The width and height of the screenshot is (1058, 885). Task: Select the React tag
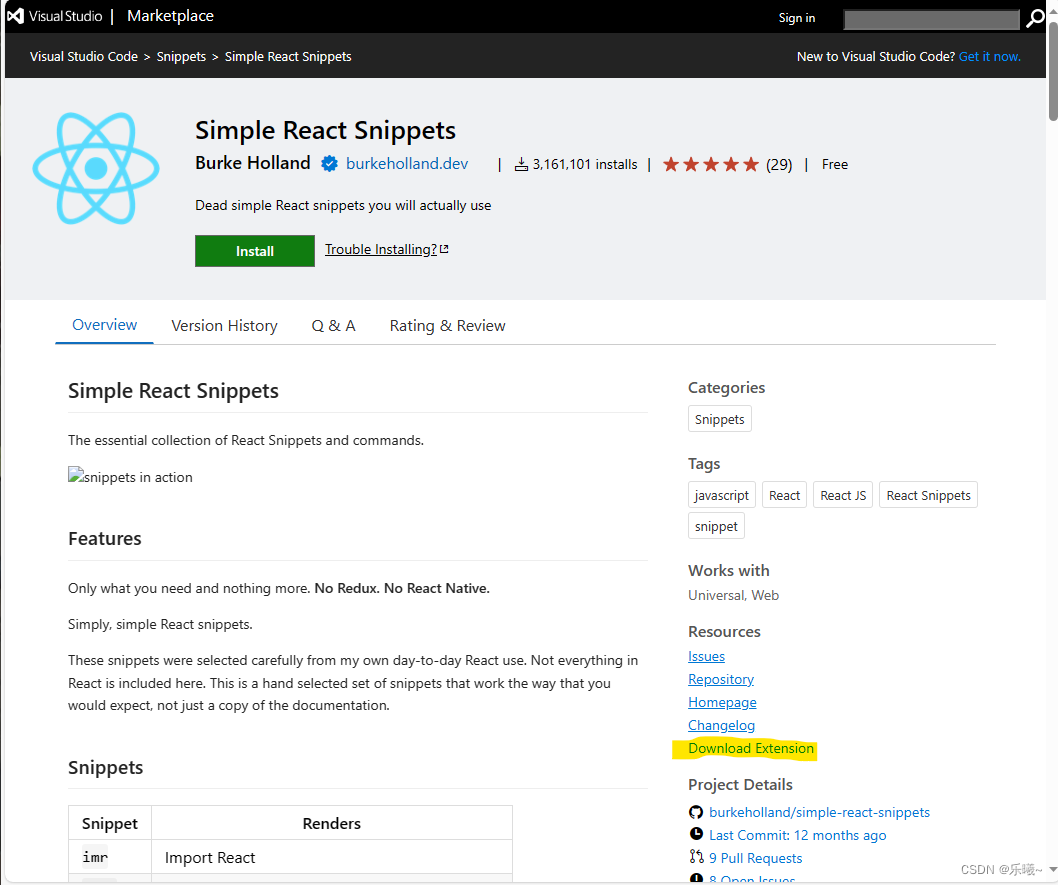point(784,495)
